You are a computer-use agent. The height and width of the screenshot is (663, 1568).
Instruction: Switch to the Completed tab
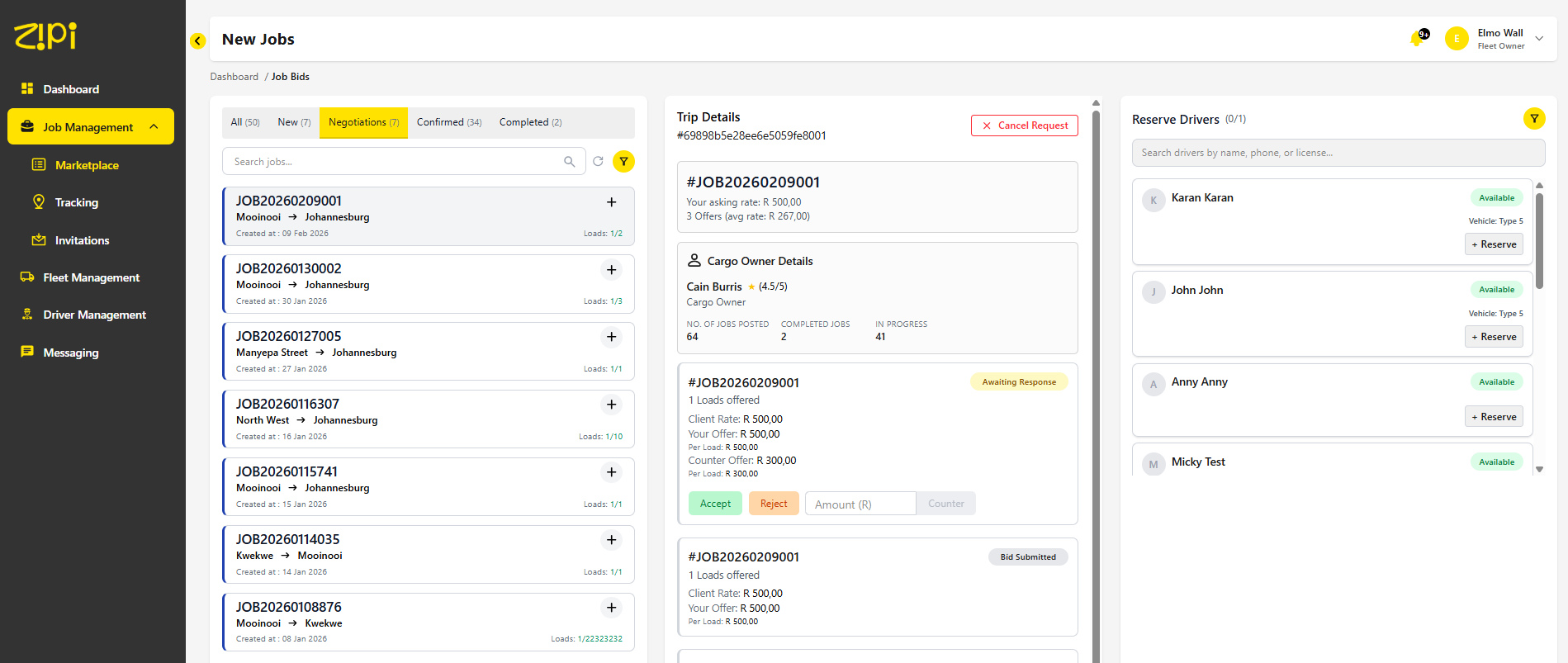(530, 122)
